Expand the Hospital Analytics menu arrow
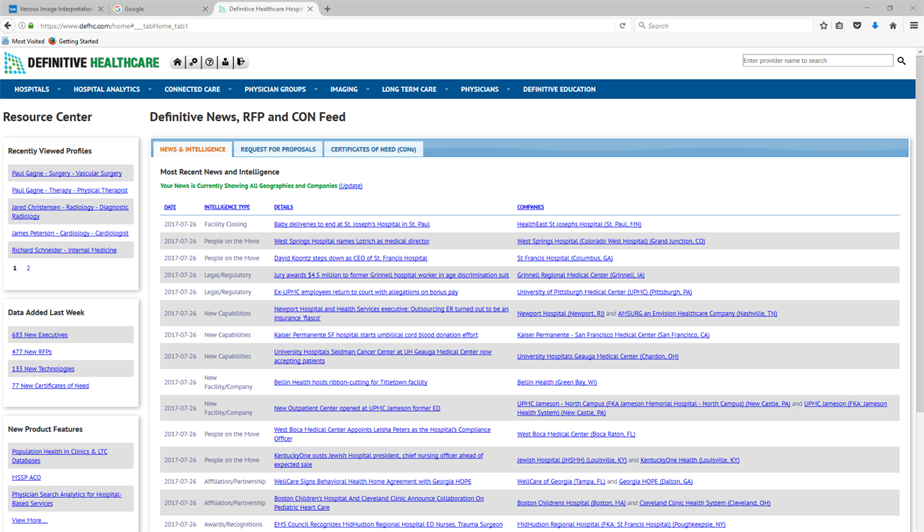The height and width of the screenshot is (532, 924). pos(150,90)
